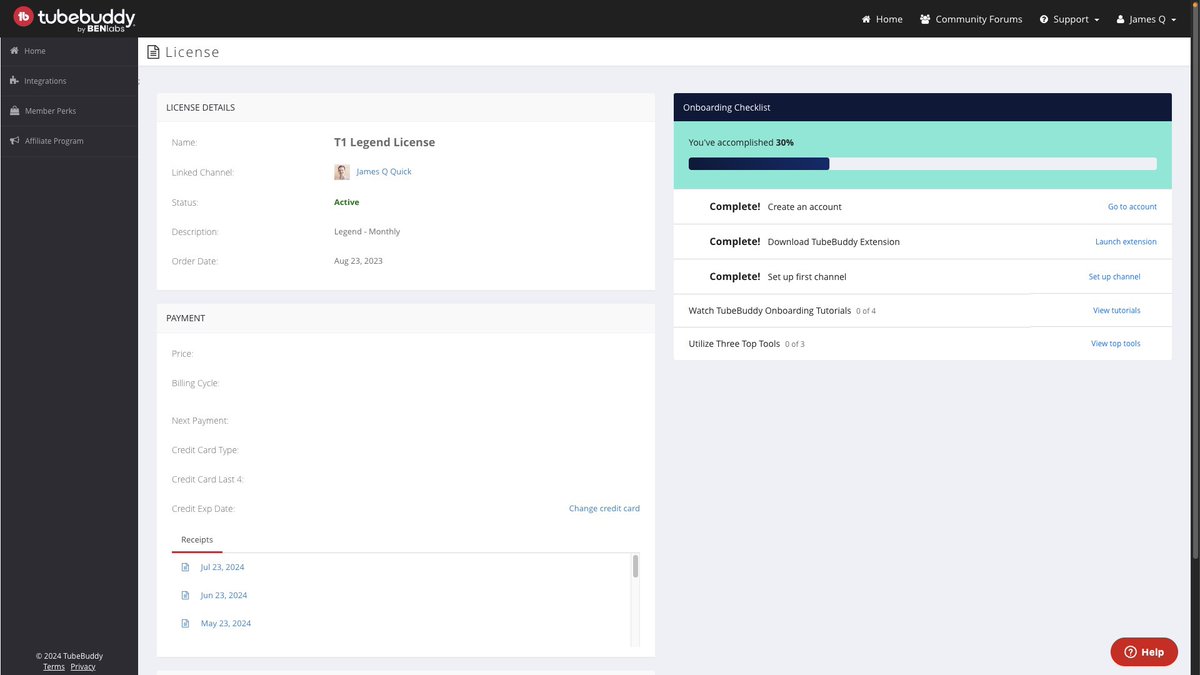Click the Utilize Three Top Tools row
Viewport: 1200px width, 675px height.
click(x=922, y=344)
